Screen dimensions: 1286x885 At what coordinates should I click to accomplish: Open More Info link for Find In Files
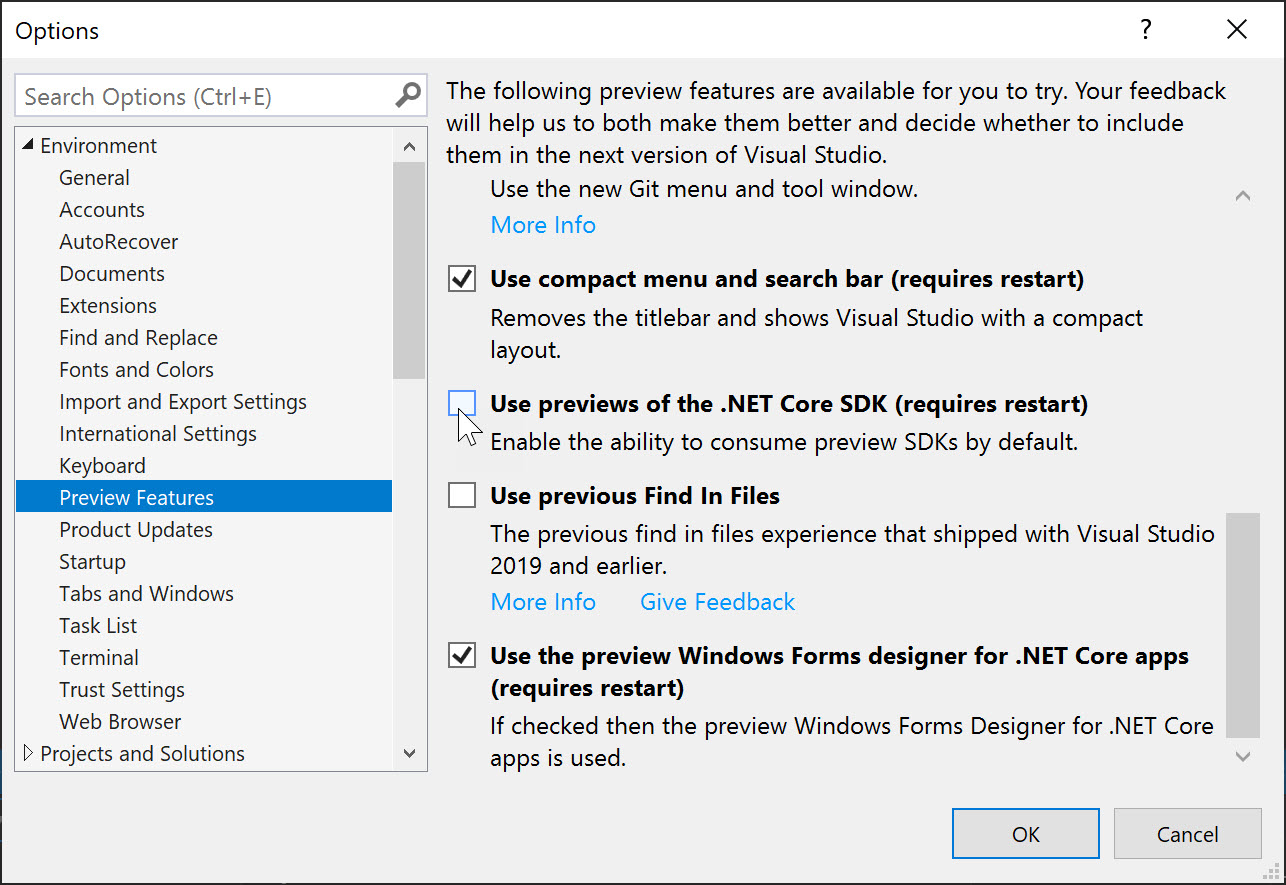point(543,602)
